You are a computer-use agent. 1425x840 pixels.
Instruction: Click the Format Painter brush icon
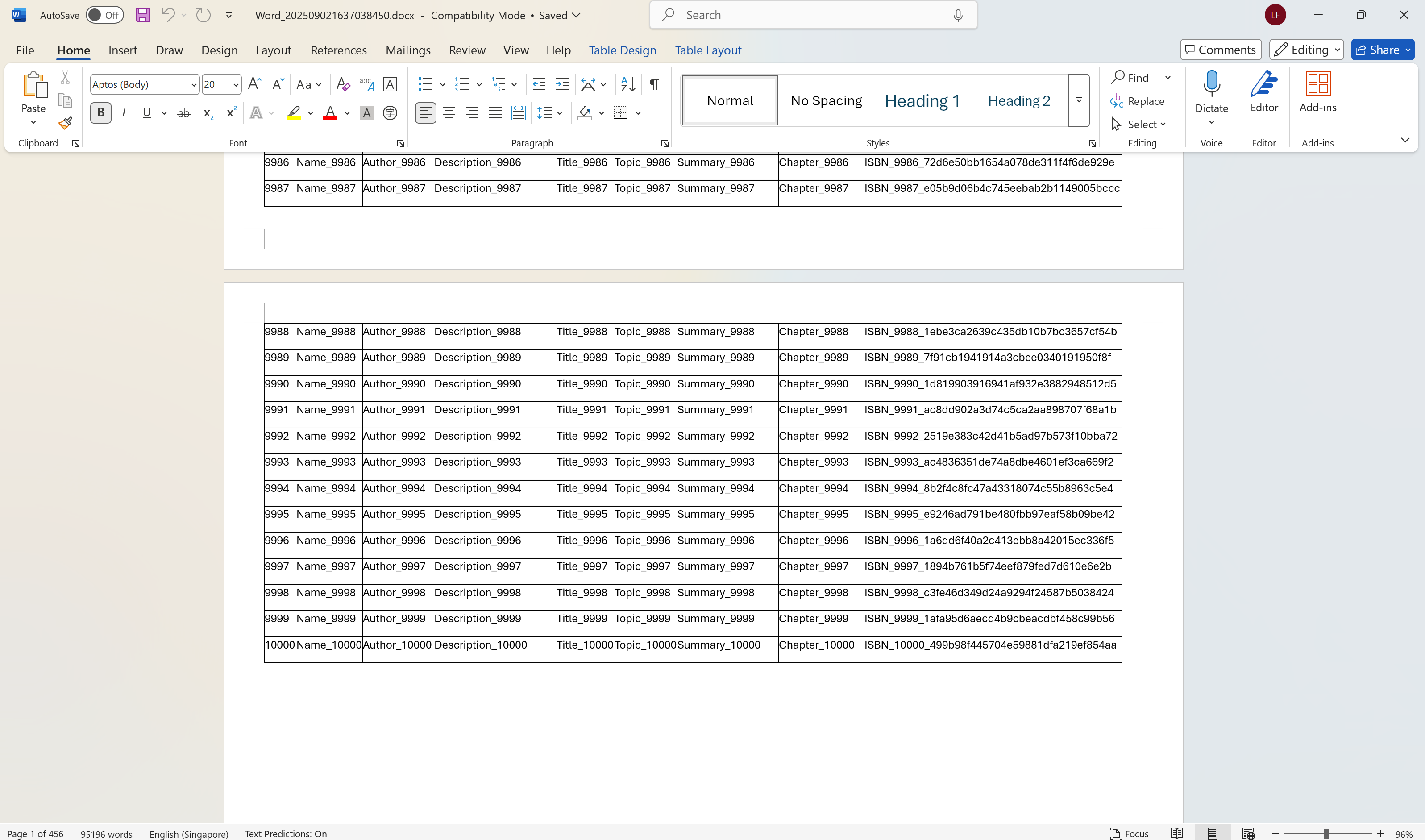65,123
